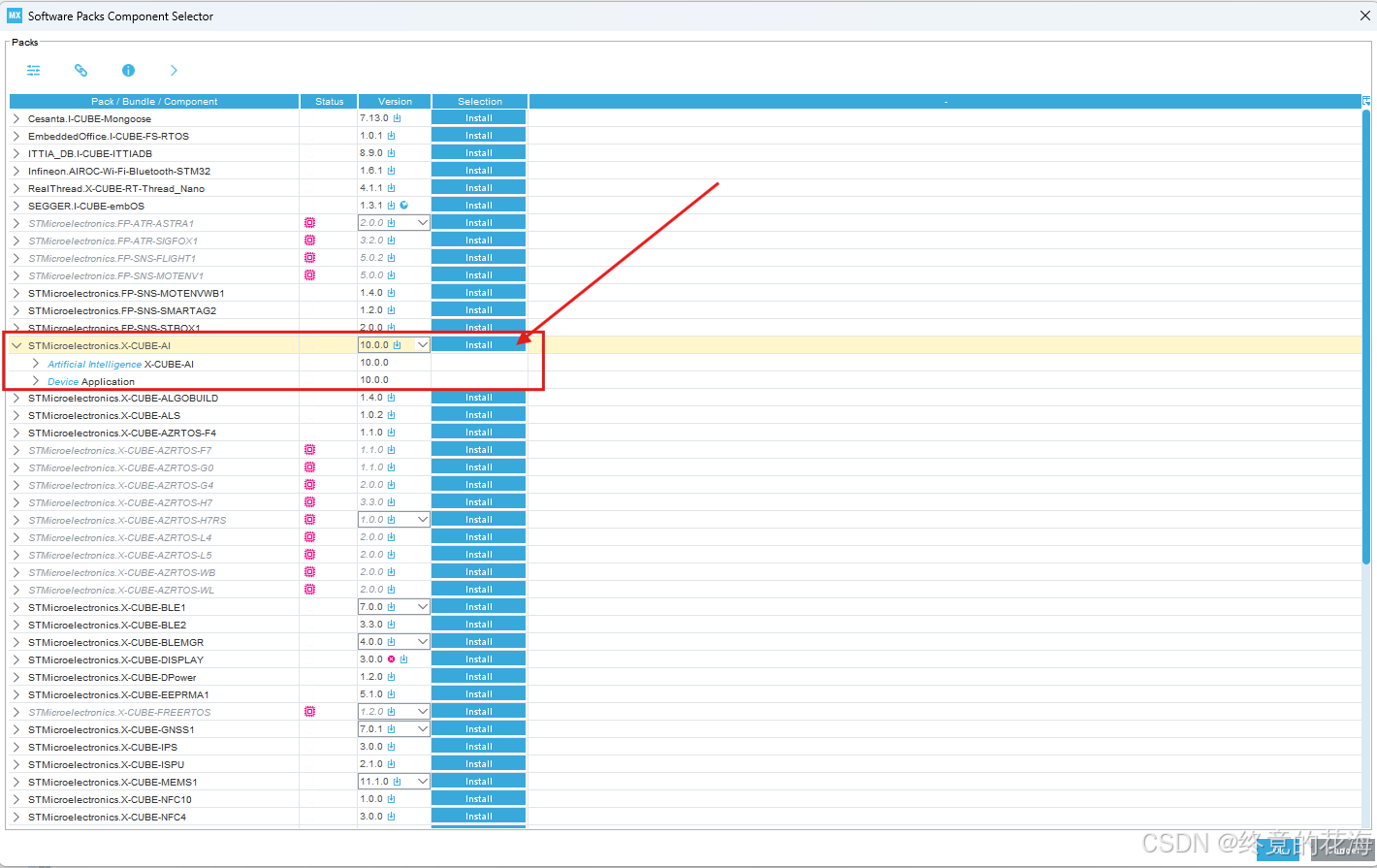This screenshot has width=1377, height=868.
Task: Install the STMicroelectronics.X-CUBE-AI pack
Action: (479, 345)
